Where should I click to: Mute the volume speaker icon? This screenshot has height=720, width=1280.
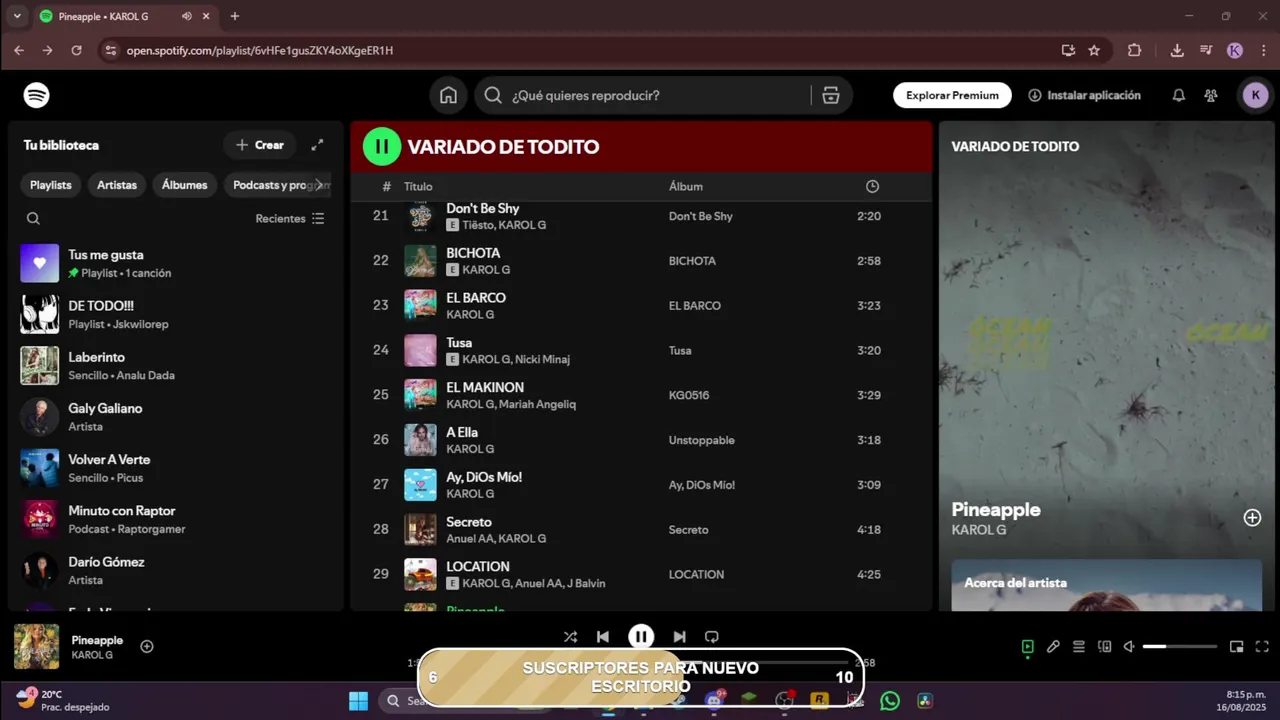[x=1129, y=646]
